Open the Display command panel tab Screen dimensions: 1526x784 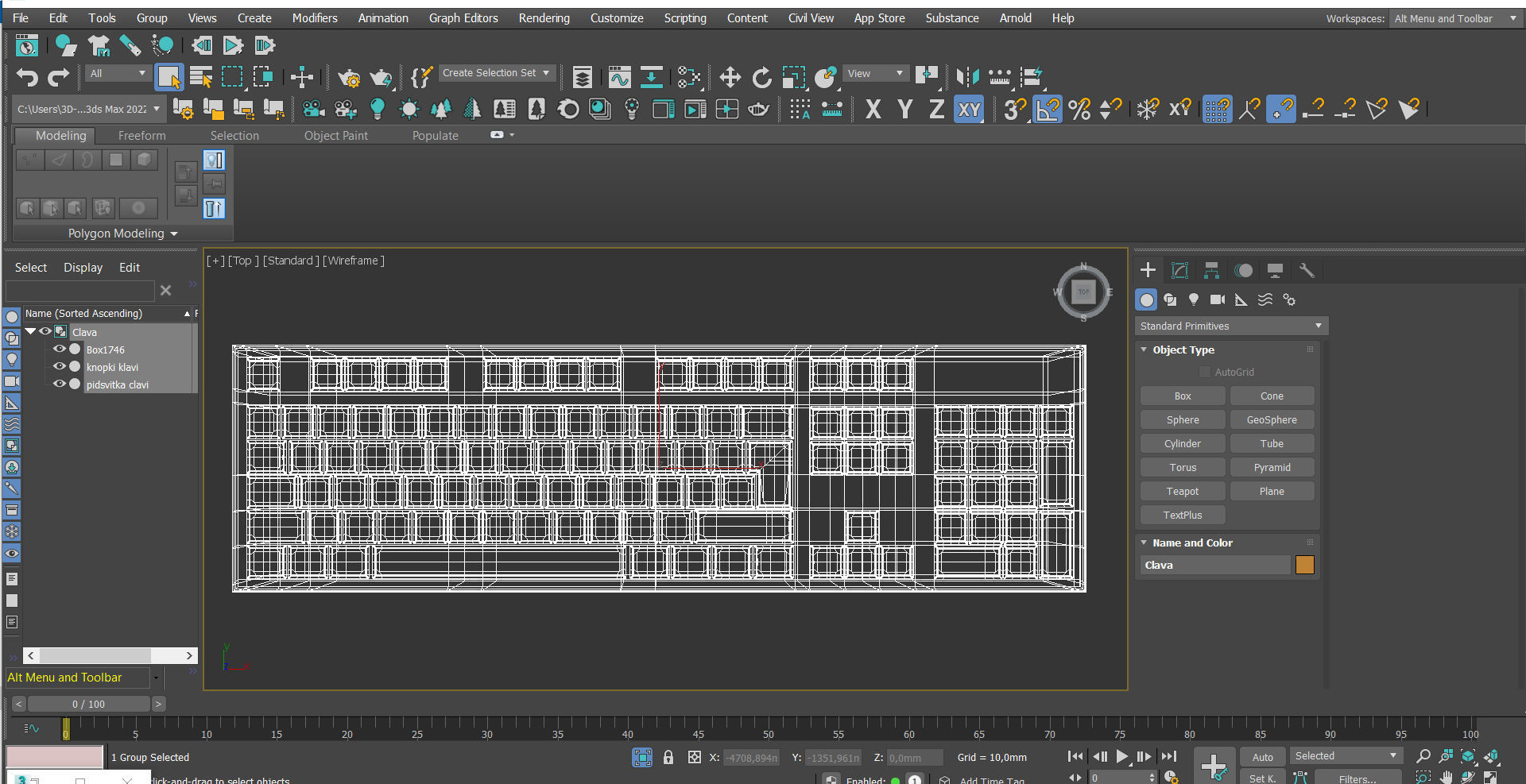pos(1275,271)
